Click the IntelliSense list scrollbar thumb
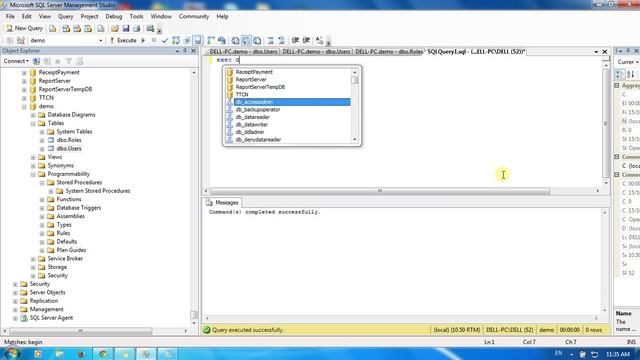The height and width of the screenshot is (360, 640). pos(355,80)
